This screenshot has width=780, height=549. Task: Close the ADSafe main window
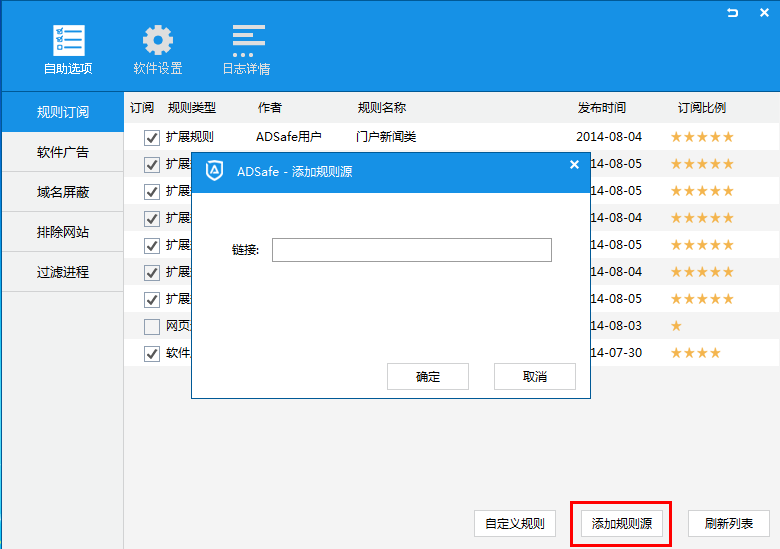click(x=765, y=13)
